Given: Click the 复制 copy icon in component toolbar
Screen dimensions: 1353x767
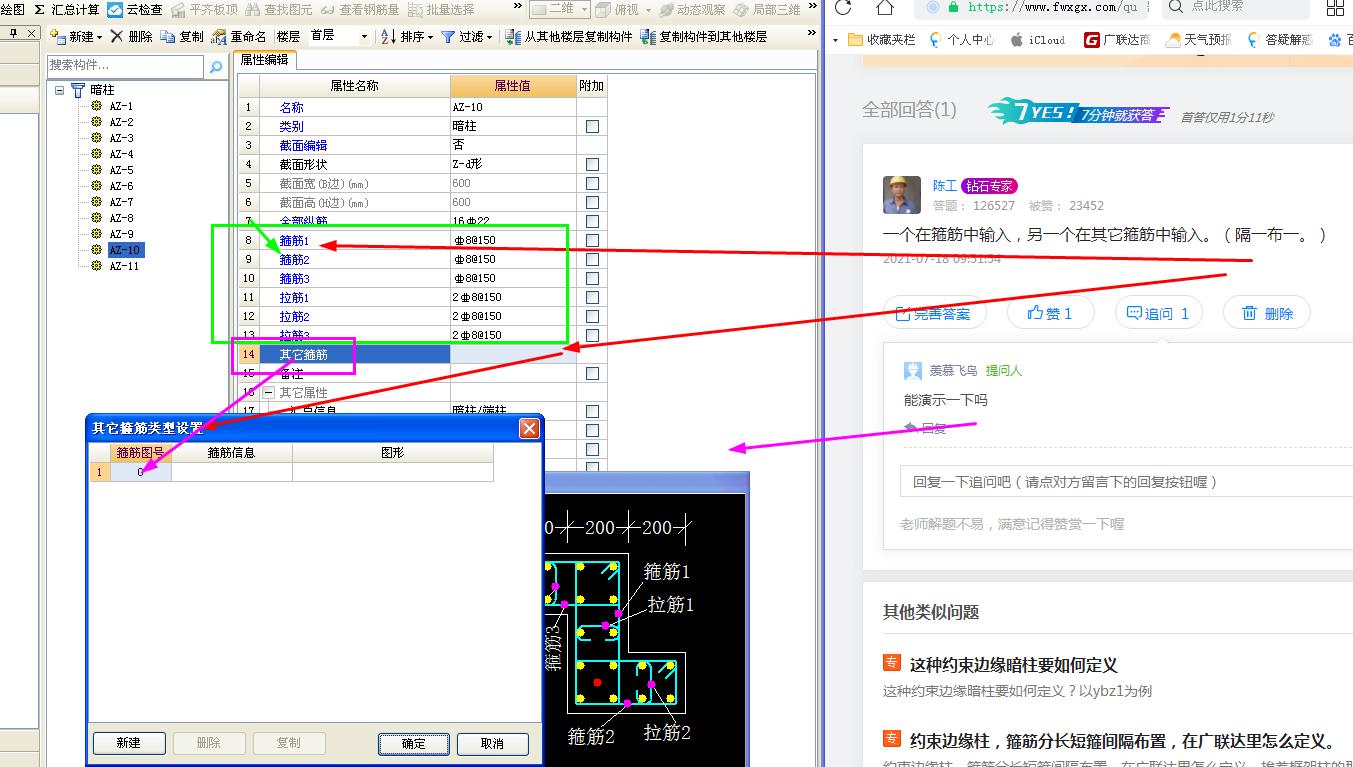Looking at the screenshot, I should tap(167, 36).
